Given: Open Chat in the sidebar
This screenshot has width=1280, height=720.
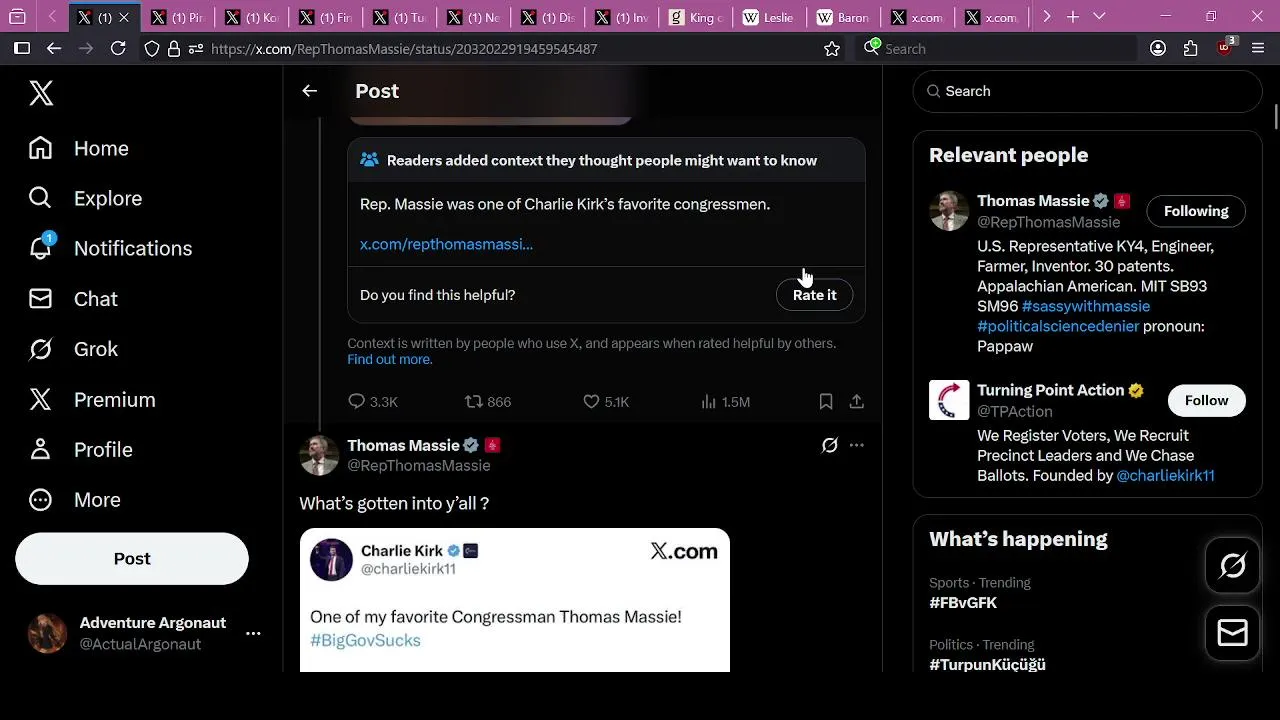Looking at the screenshot, I should point(73,299).
